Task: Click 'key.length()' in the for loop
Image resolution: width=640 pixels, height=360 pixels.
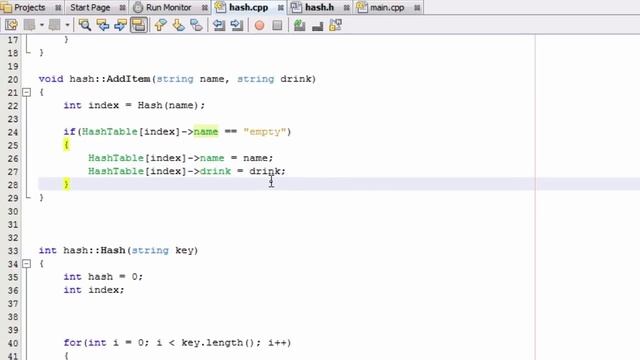Action: (x=218, y=342)
